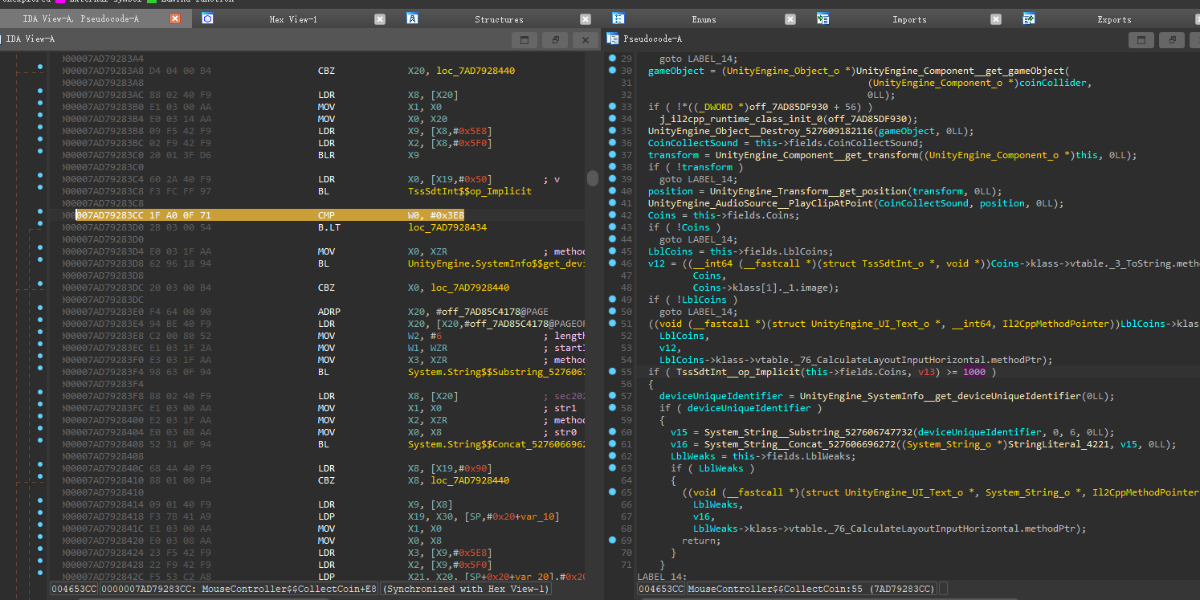Close the Structures tab
This screenshot has width=1200, height=600.
[585, 19]
